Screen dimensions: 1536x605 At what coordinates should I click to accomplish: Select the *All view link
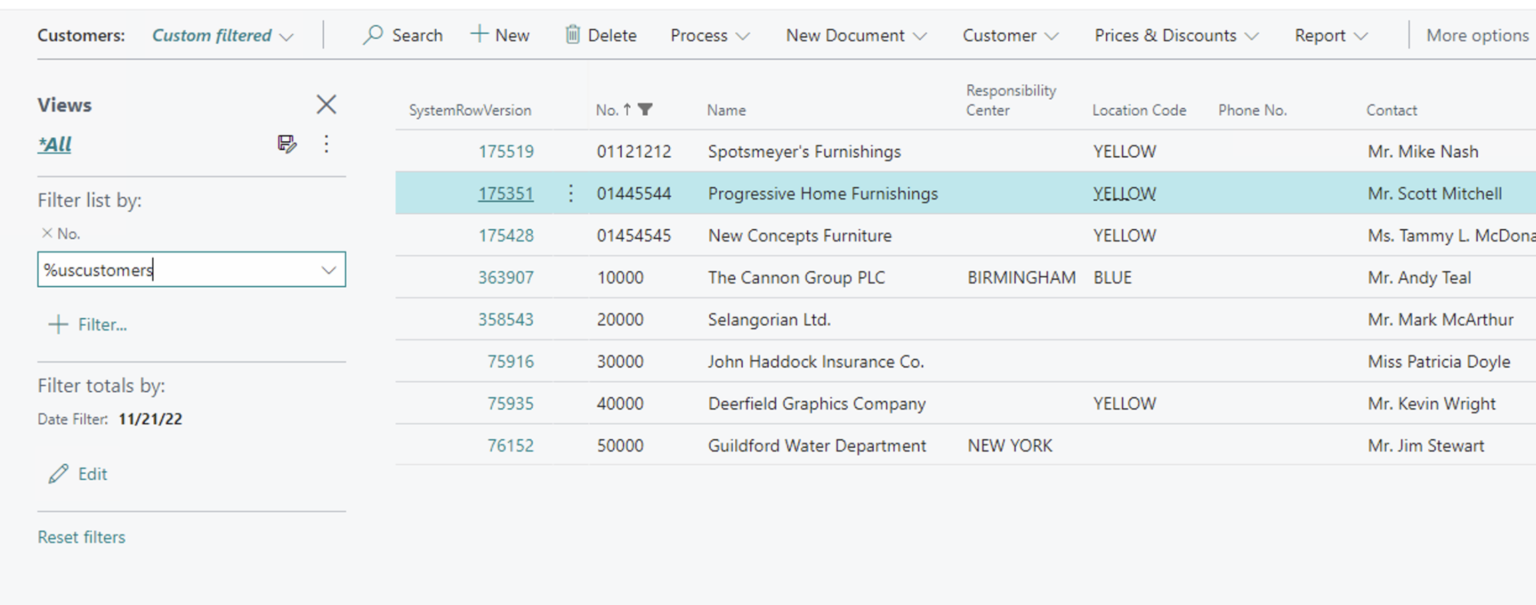click(54, 144)
